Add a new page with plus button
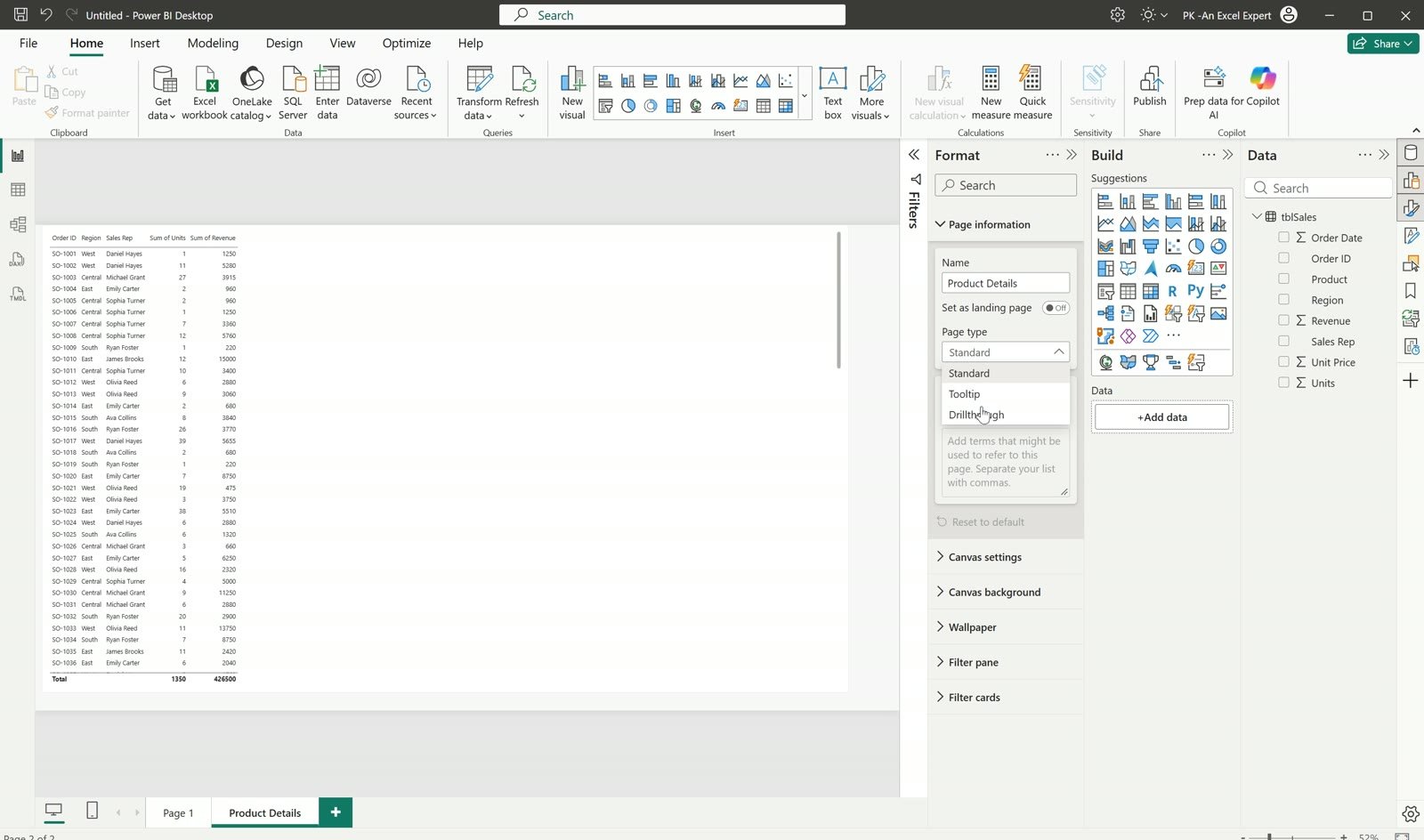 [336, 812]
